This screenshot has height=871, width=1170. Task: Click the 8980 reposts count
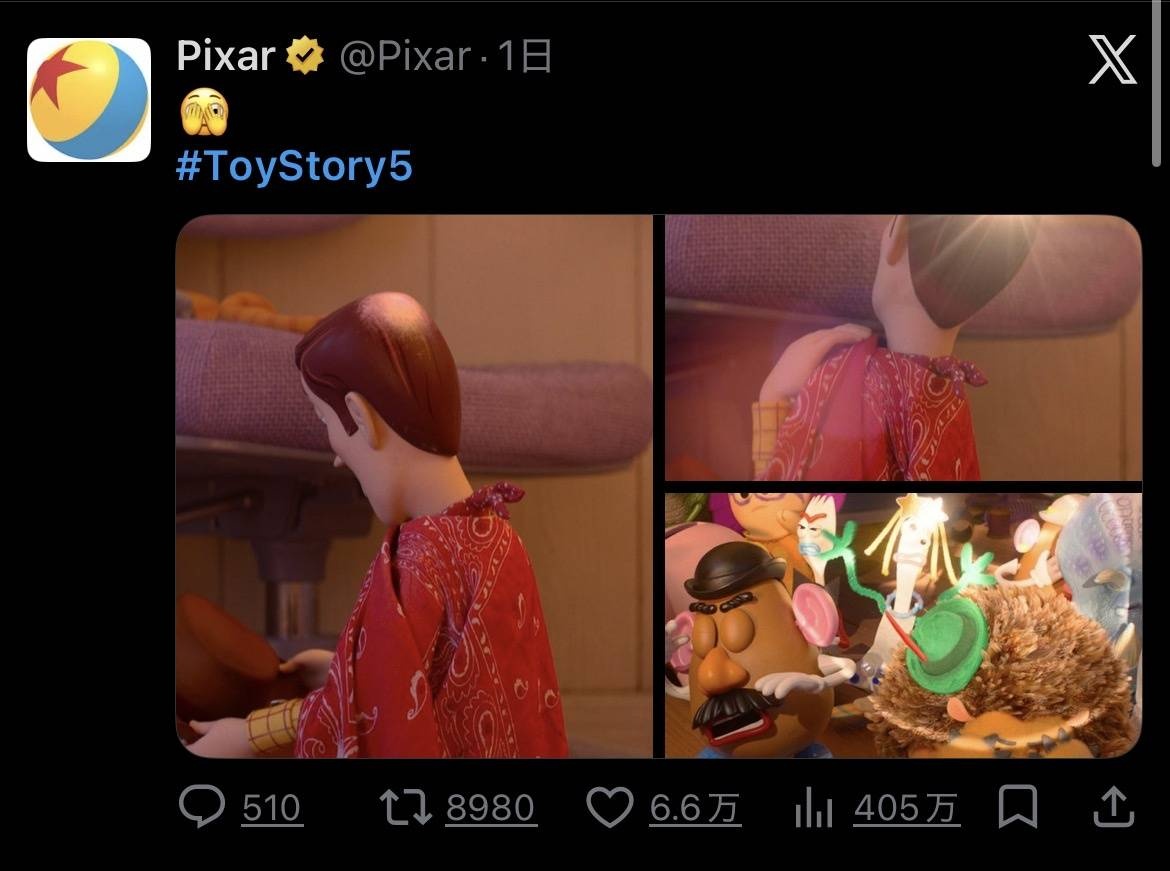click(x=491, y=808)
